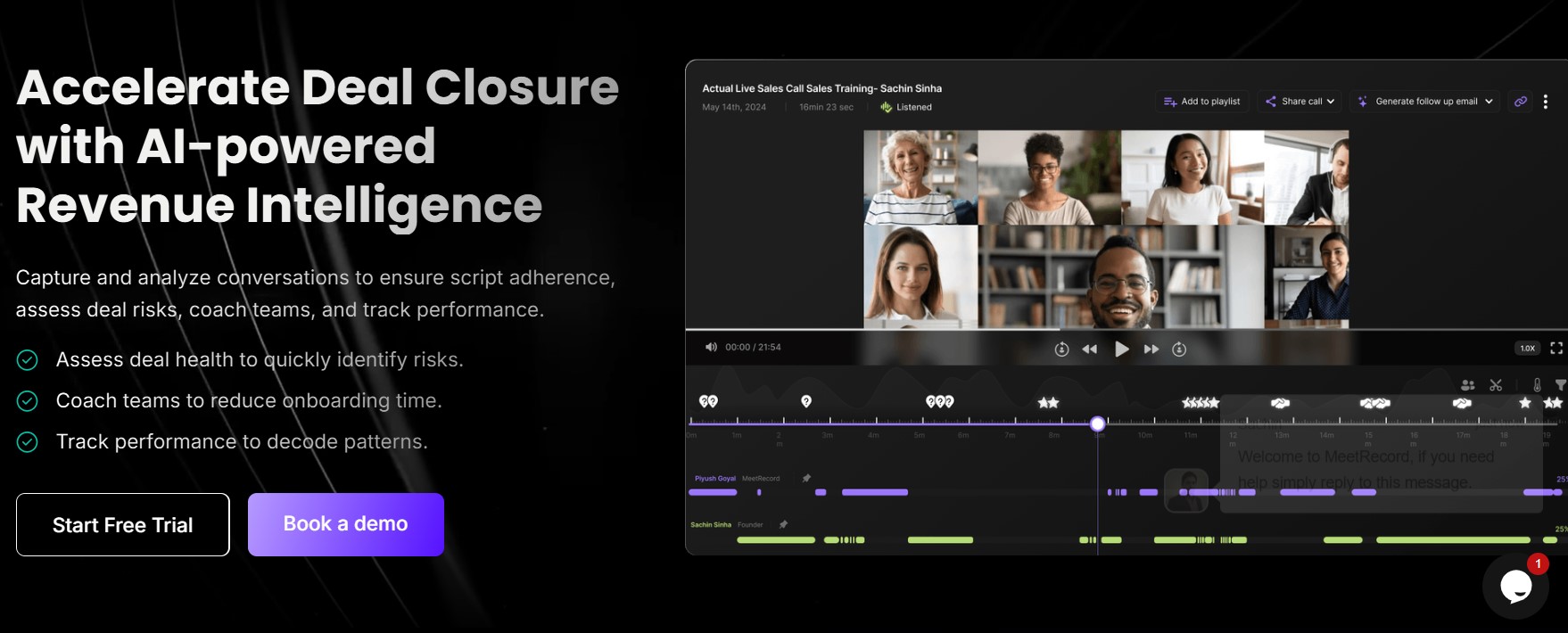
Task: Open the chat bubble widget
Action: click(1515, 586)
